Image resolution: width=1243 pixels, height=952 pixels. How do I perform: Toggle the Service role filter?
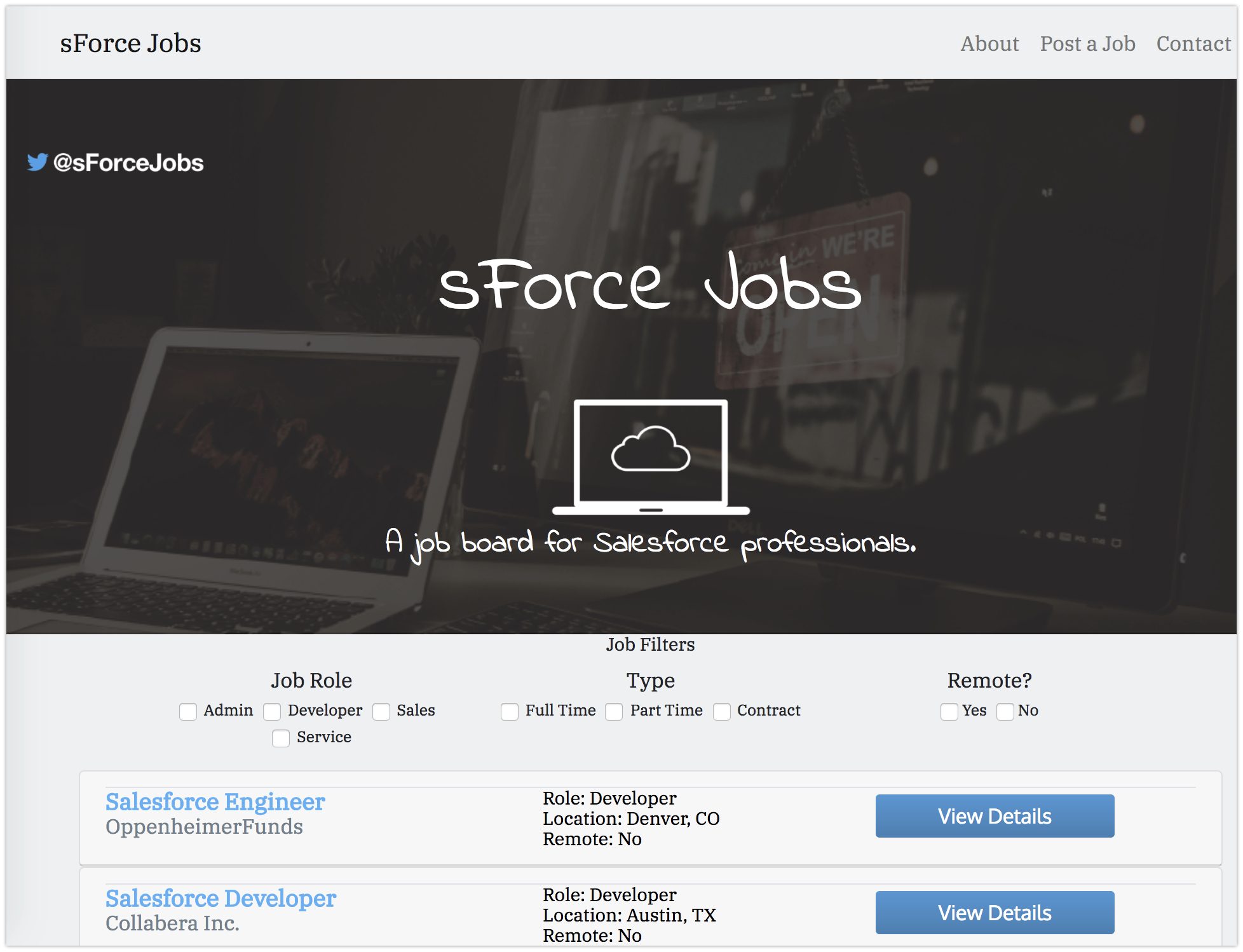point(281,738)
